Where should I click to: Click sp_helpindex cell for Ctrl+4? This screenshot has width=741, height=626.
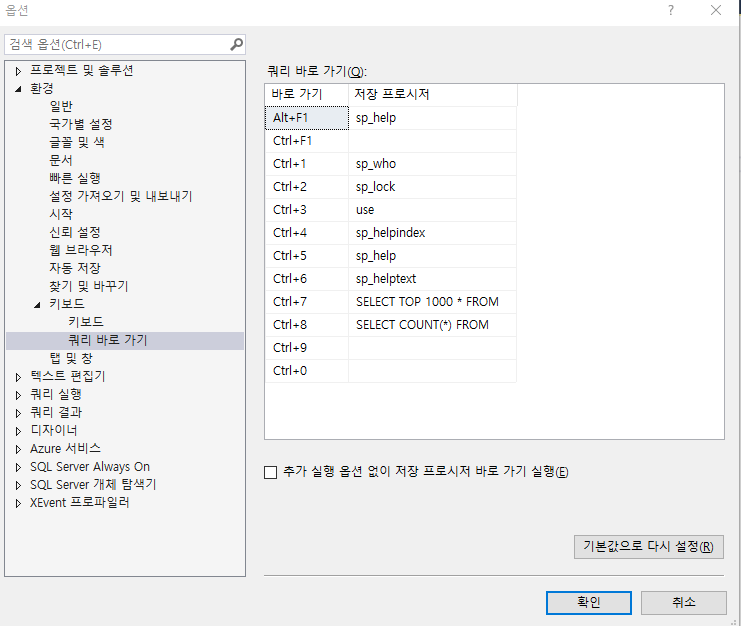coord(432,233)
